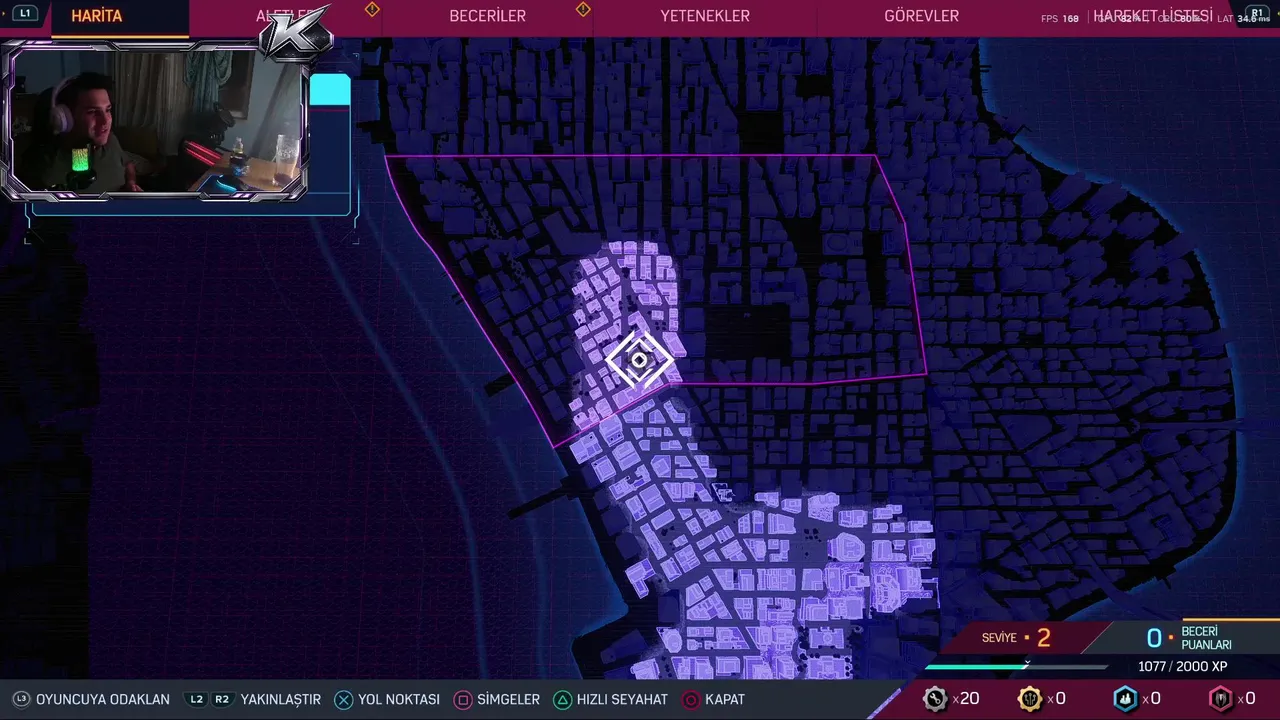Click the FPS 168 readout
This screenshot has width=1280, height=720.
(1060, 19)
